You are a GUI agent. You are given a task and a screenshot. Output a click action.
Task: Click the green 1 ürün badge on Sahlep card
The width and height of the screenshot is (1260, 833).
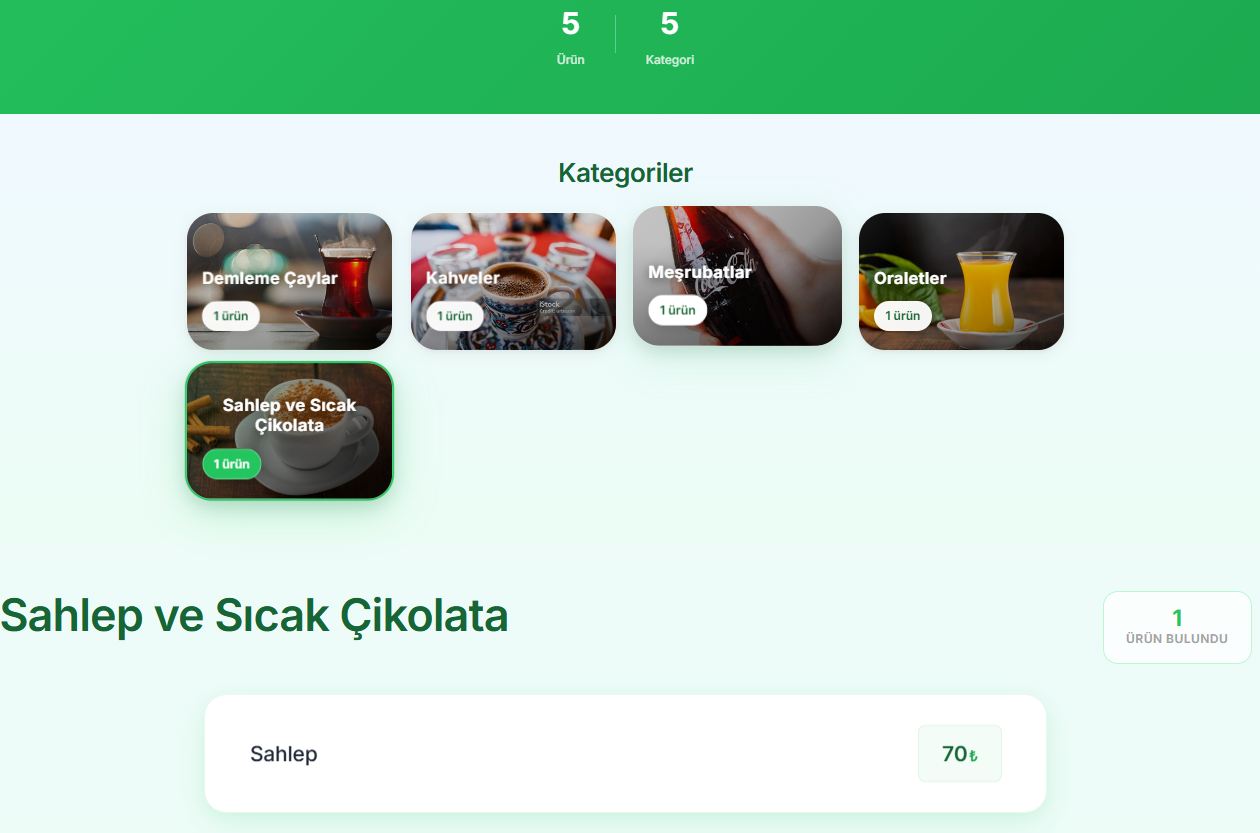point(231,464)
